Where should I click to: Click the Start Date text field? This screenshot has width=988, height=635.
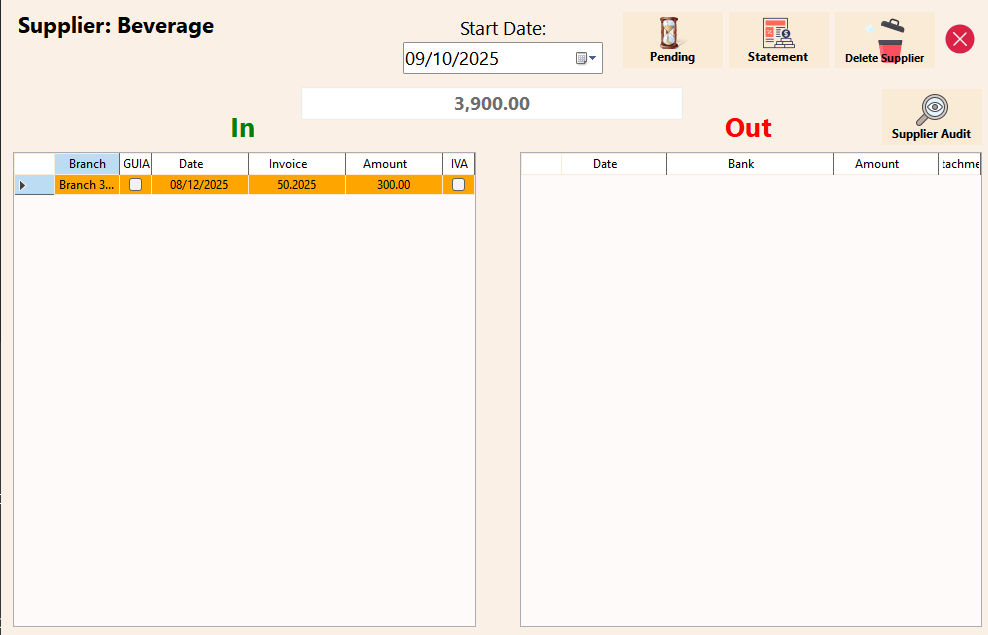tap(485, 59)
